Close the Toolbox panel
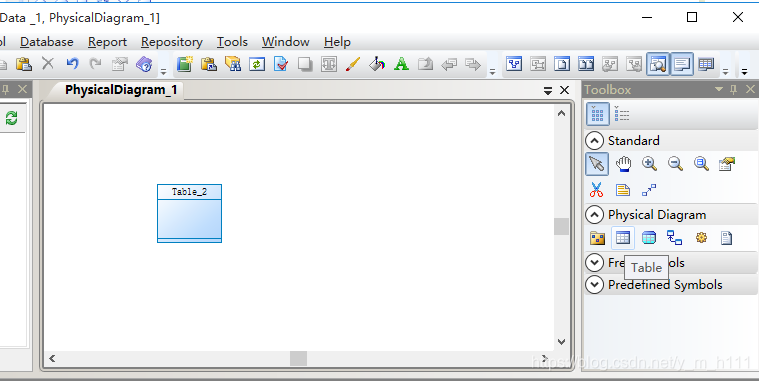Viewport: 759px width, 381px height. pyautogui.click(x=750, y=89)
